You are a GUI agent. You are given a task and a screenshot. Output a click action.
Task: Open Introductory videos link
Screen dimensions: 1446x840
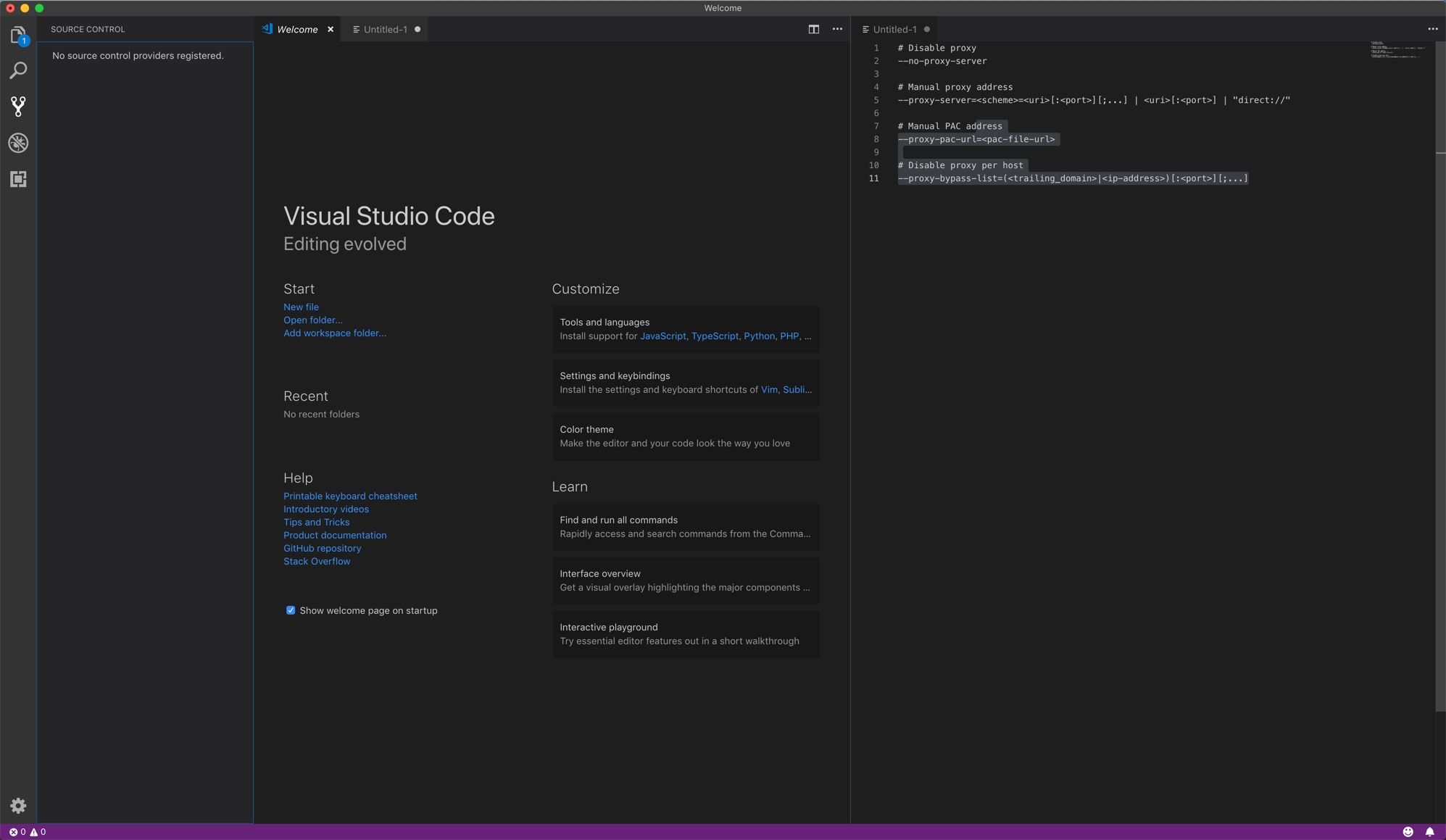tap(326, 509)
